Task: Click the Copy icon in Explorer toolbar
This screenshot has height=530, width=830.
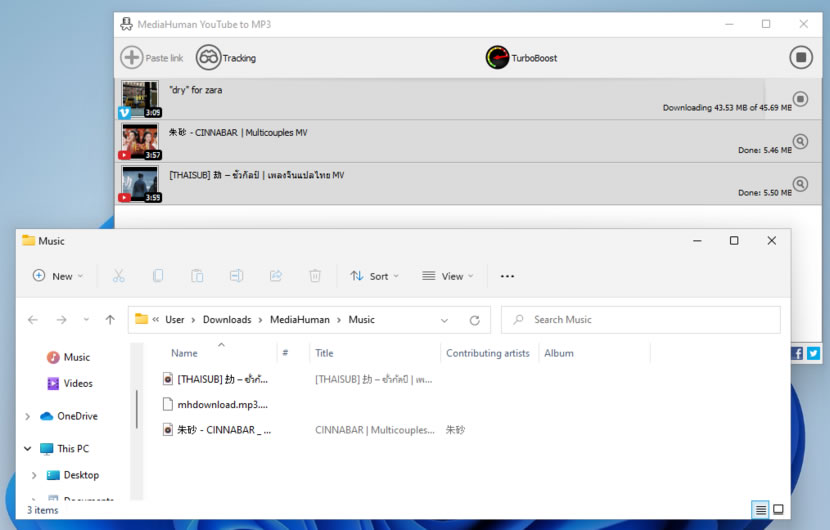Action: tap(158, 276)
